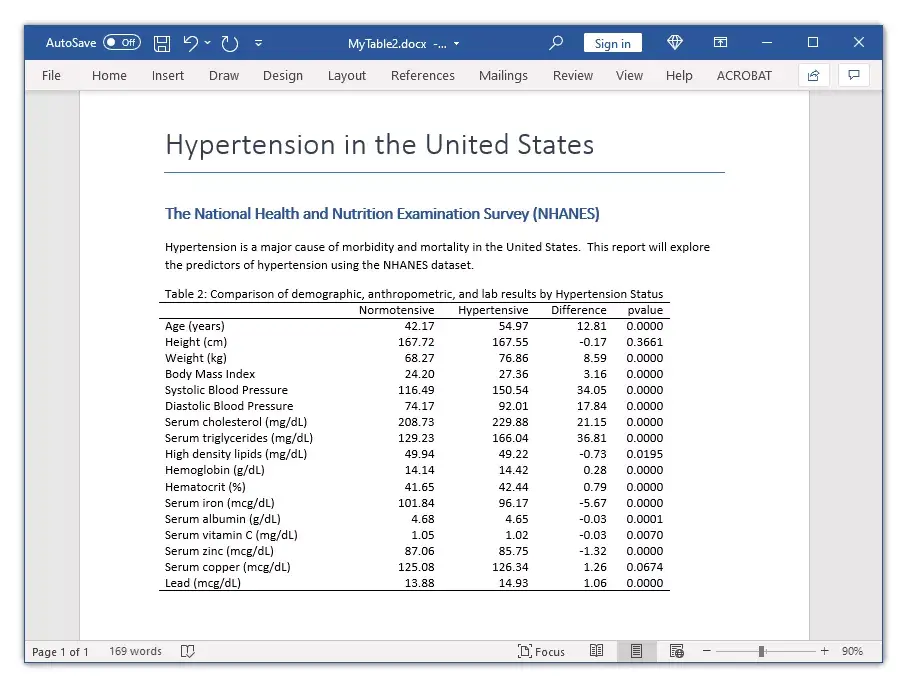
Task: Click the Sign in button
Action: pos(612,43)
